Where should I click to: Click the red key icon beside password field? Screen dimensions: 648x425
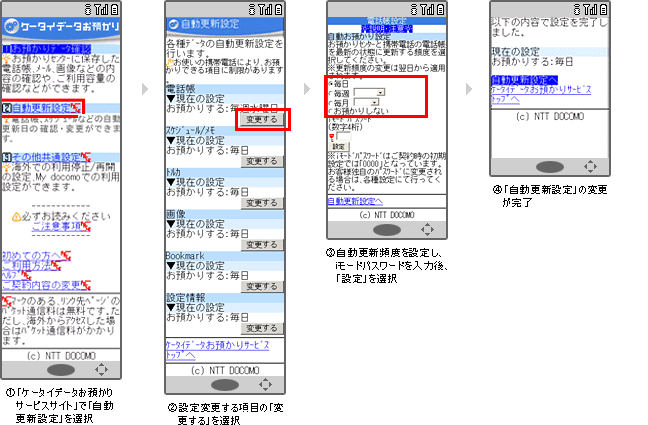(331, 138)
